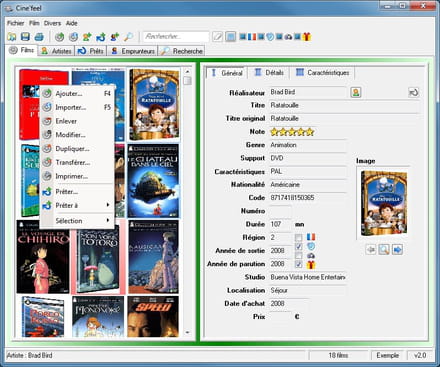The height and width of the screenshot is (367, 440).
Task: Open the Divers menu
Action: click(52, 23)
